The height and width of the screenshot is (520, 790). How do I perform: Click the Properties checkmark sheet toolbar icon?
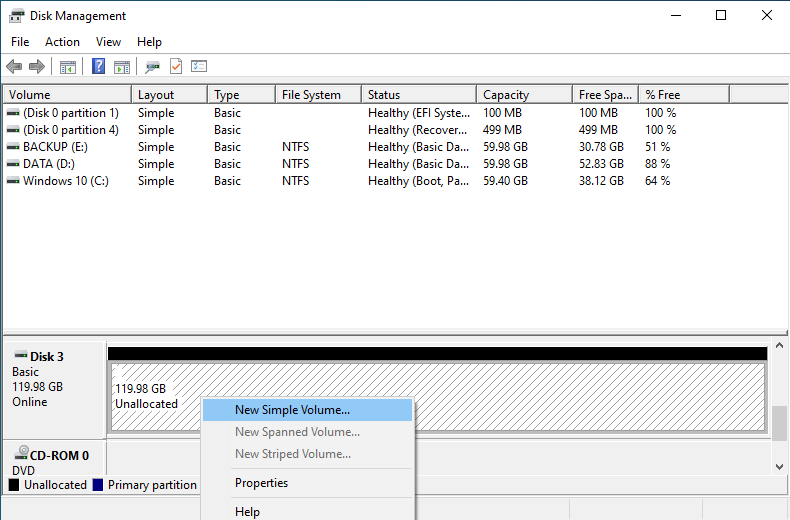(176, 66)
